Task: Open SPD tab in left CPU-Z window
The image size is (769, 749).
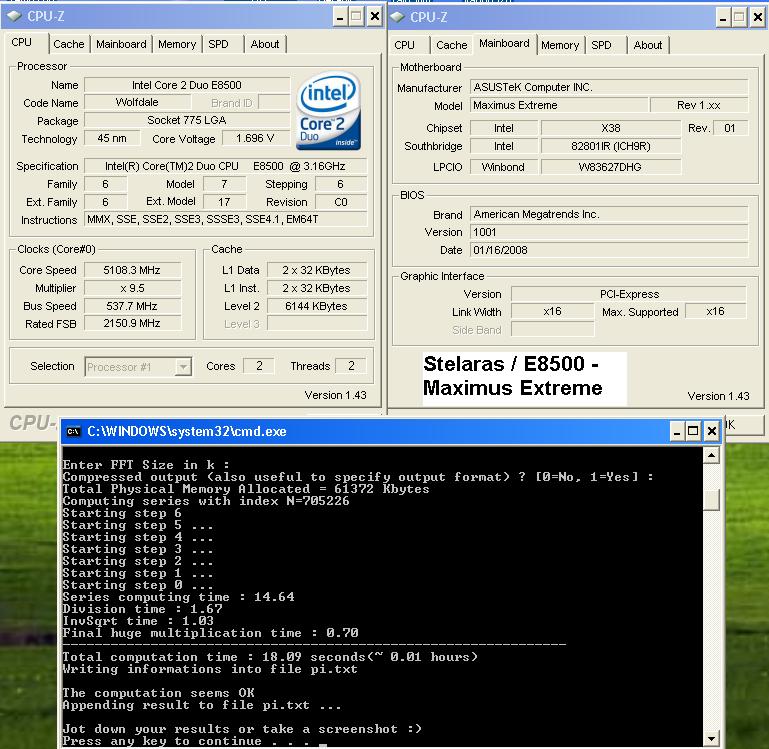Action: click(x=218, y=44)
